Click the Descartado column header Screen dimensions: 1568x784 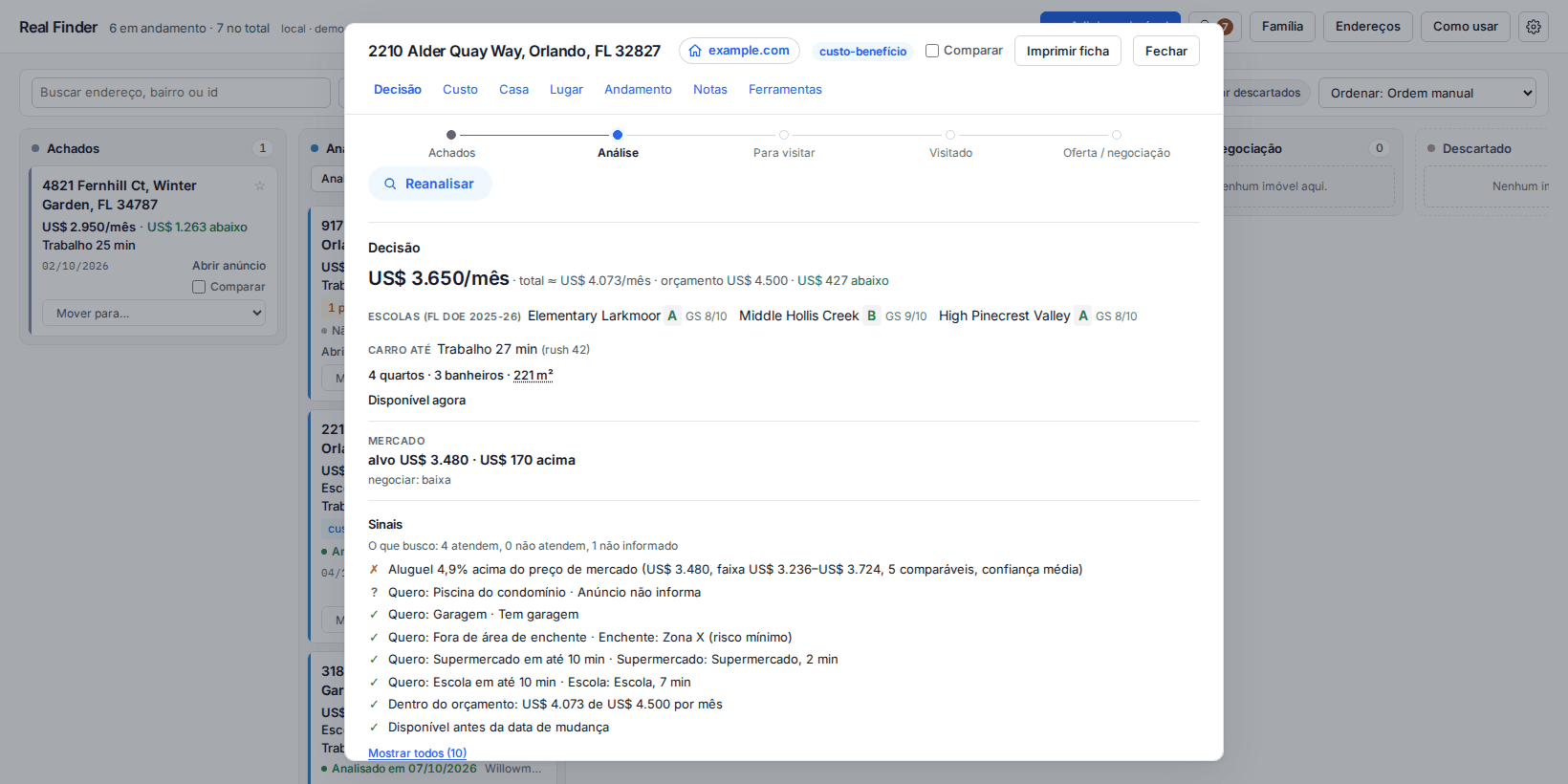point(1477,149)
